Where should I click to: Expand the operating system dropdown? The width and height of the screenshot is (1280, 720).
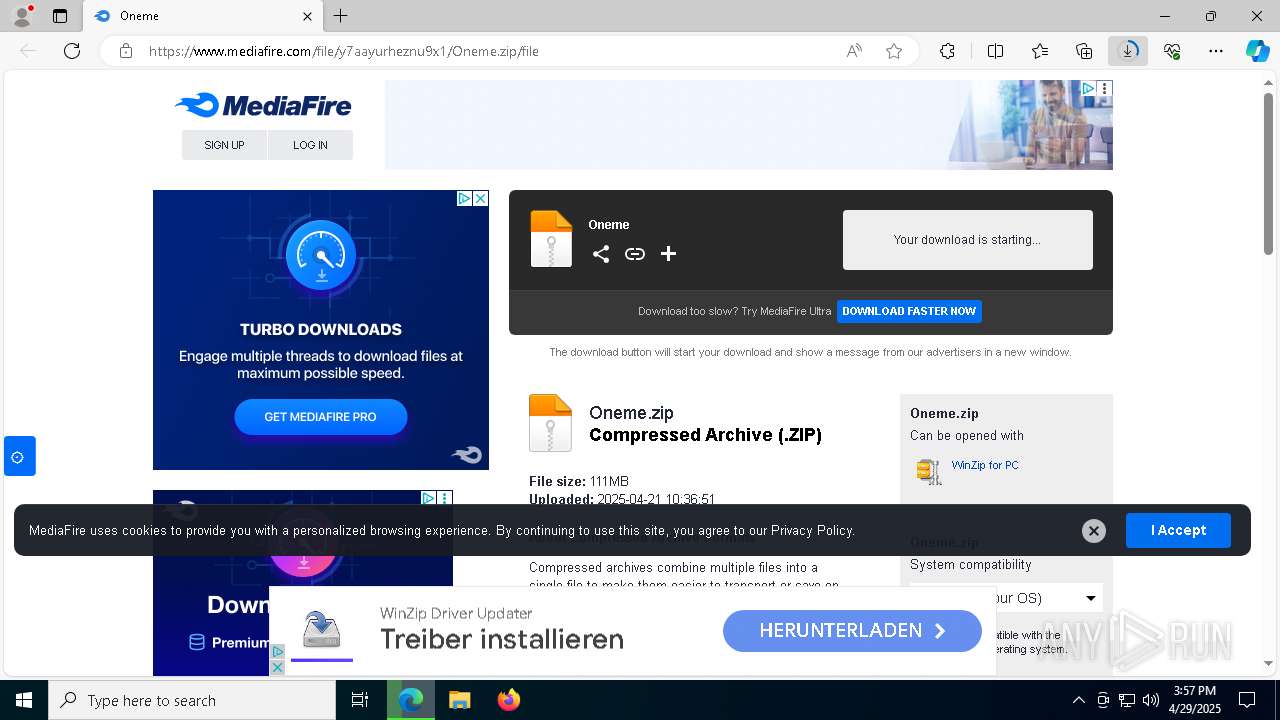pos(1006,598)
